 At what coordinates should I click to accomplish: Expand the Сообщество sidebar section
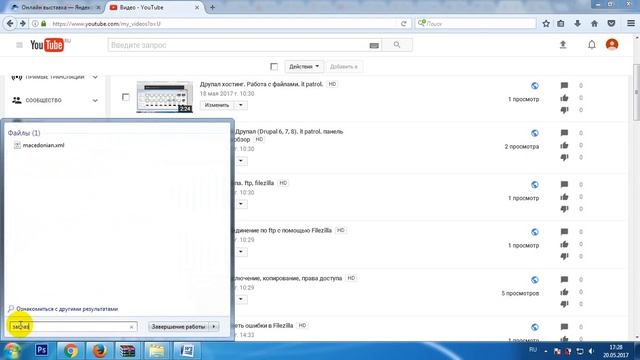point(95,100)
